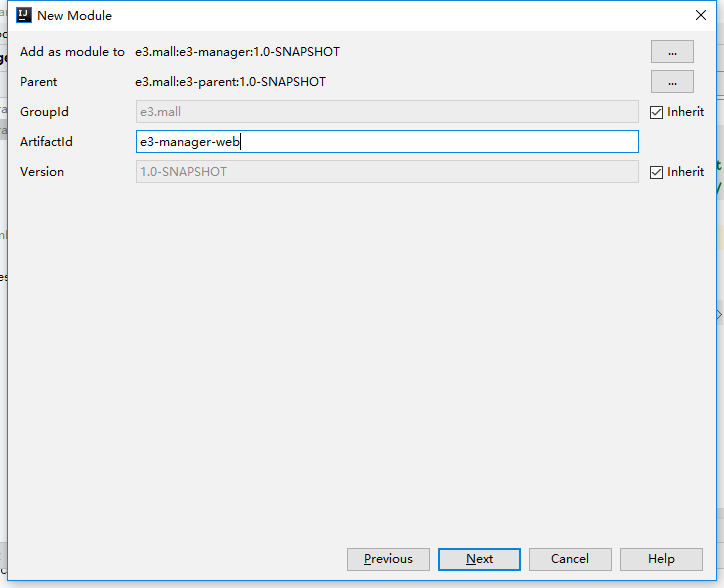Toggle the Inherit checkbox for Version
724x588 pixels.
click(x=657, y=172)
